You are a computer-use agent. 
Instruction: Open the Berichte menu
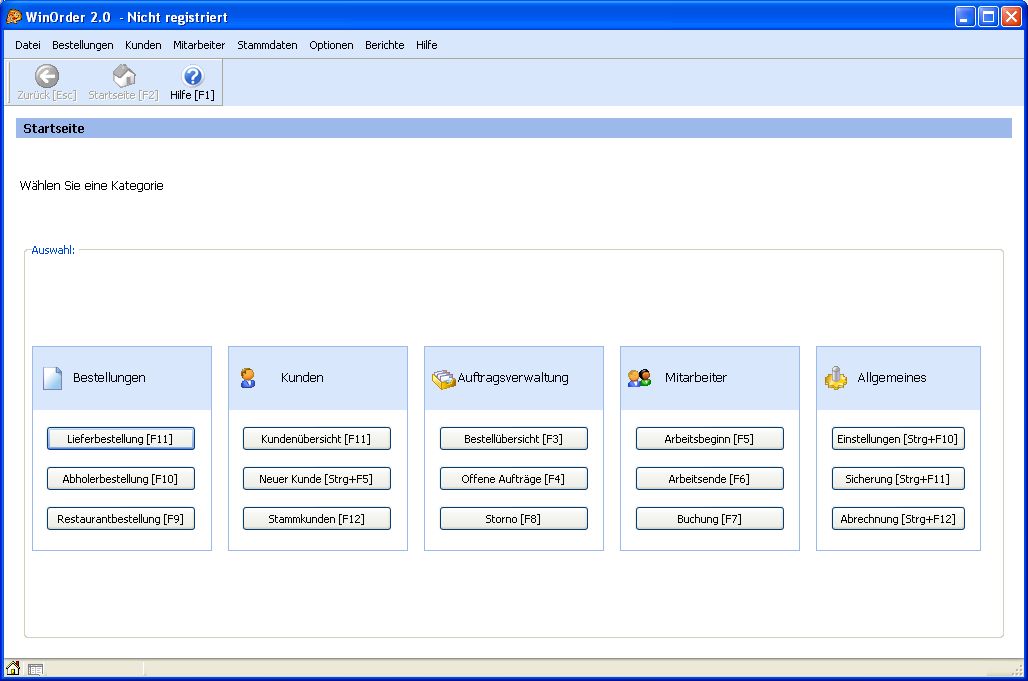384,45
